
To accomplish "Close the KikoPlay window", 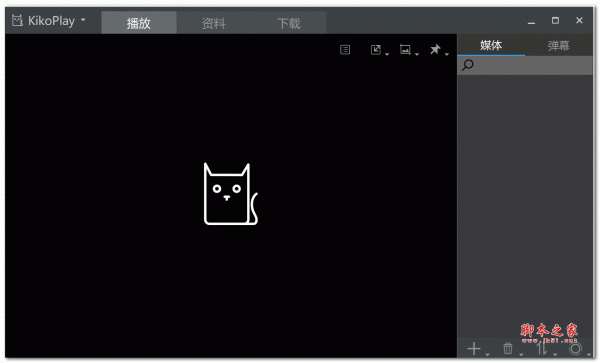I will tap(579, 21).
